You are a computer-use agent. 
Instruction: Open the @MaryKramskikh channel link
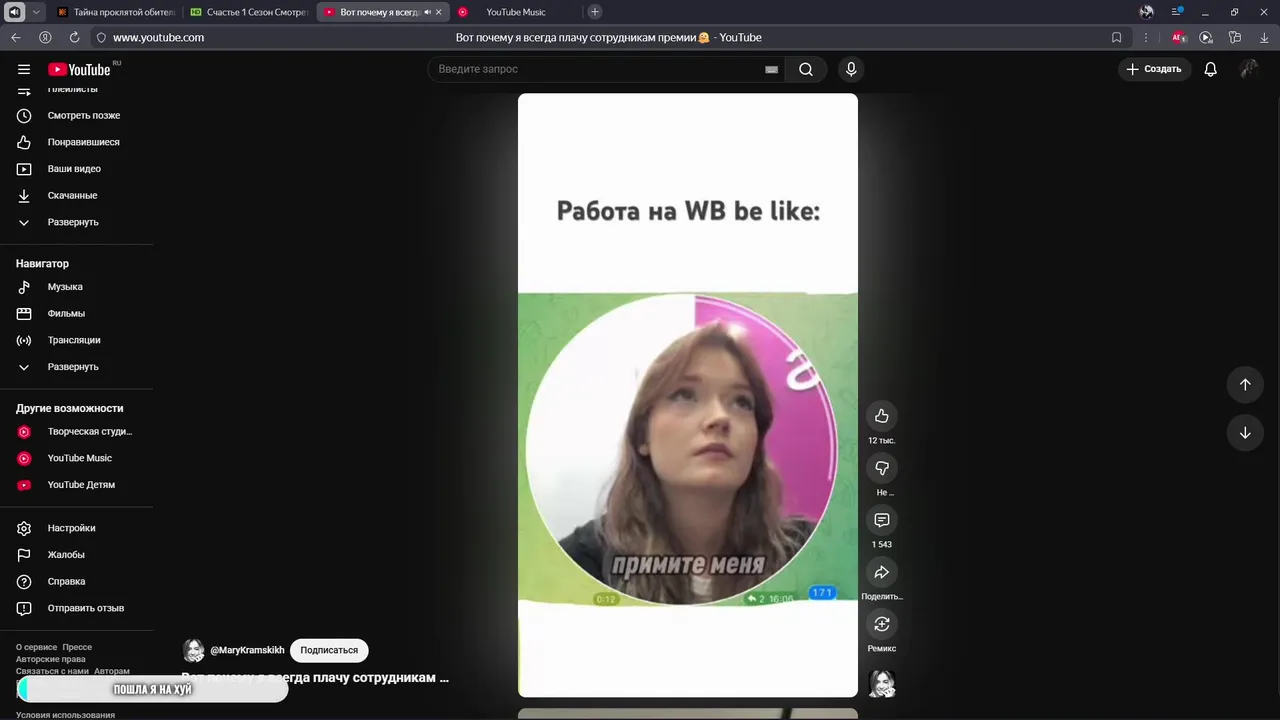[247, 650]
